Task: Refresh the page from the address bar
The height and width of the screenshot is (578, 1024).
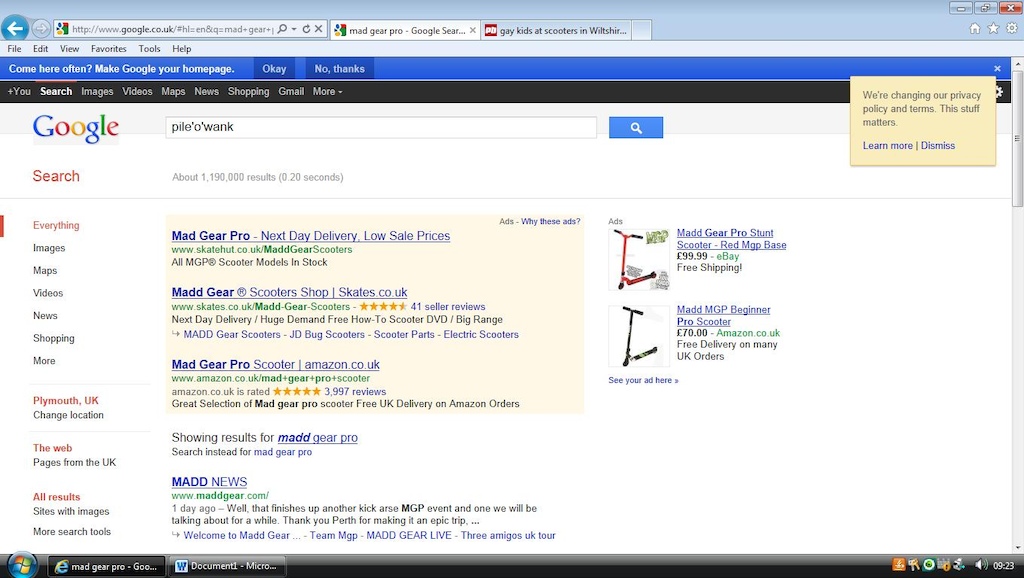Action: tap(306, 29)
